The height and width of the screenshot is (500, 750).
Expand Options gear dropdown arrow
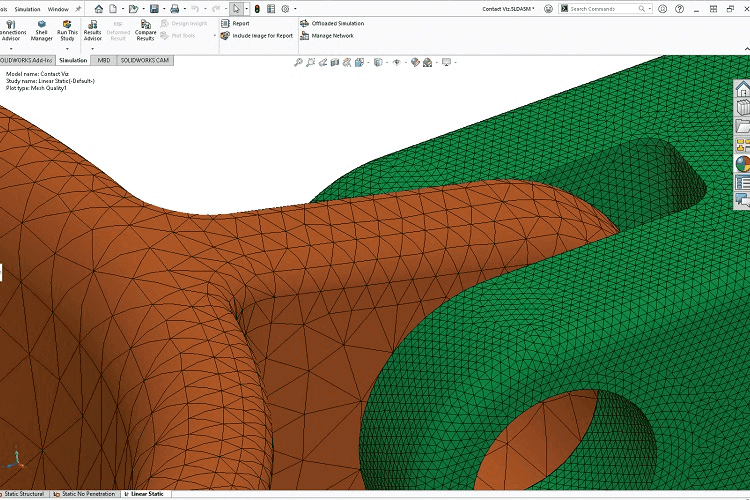point(295,9)
